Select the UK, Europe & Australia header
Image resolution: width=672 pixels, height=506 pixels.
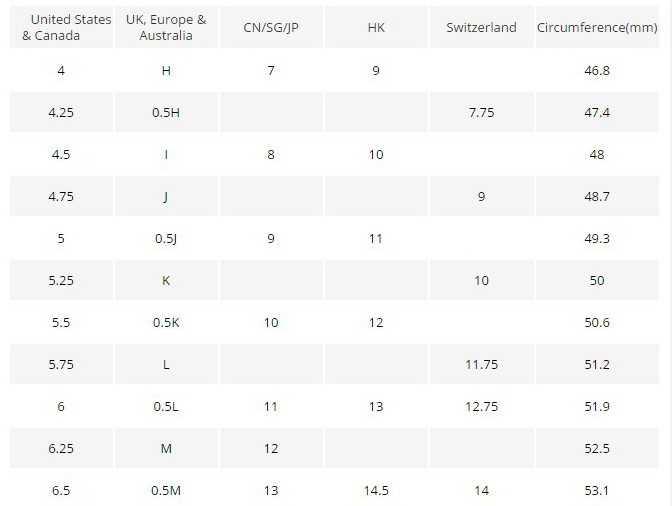tap(166, 27)
